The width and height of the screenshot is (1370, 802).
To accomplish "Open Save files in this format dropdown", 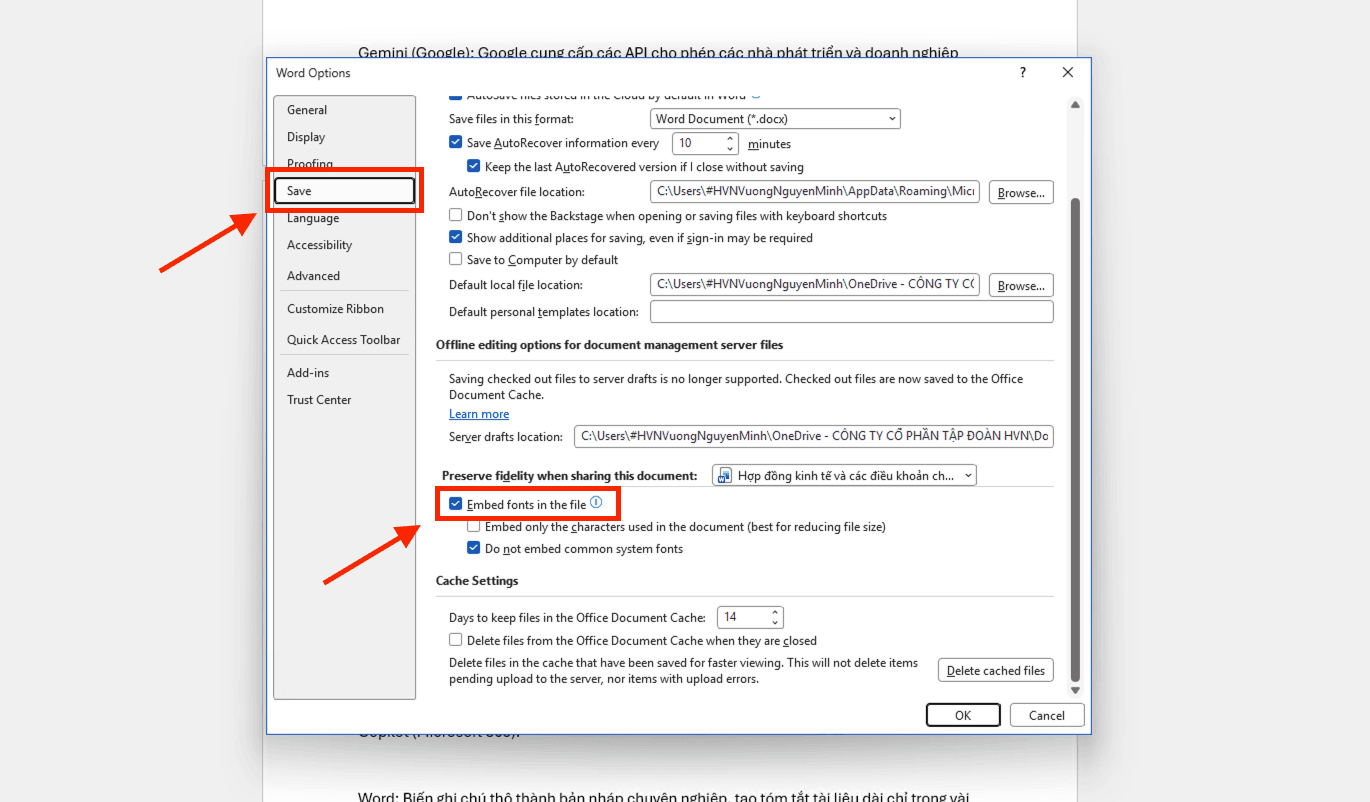I will click(775, 119).
